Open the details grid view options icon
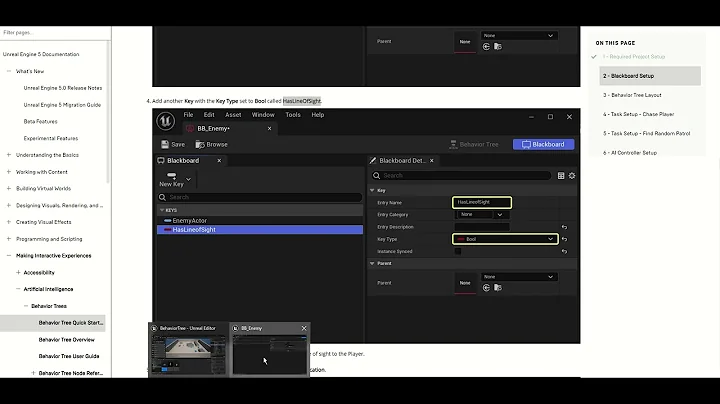This screenshot has height=404, width=720. tap(561, 175)
